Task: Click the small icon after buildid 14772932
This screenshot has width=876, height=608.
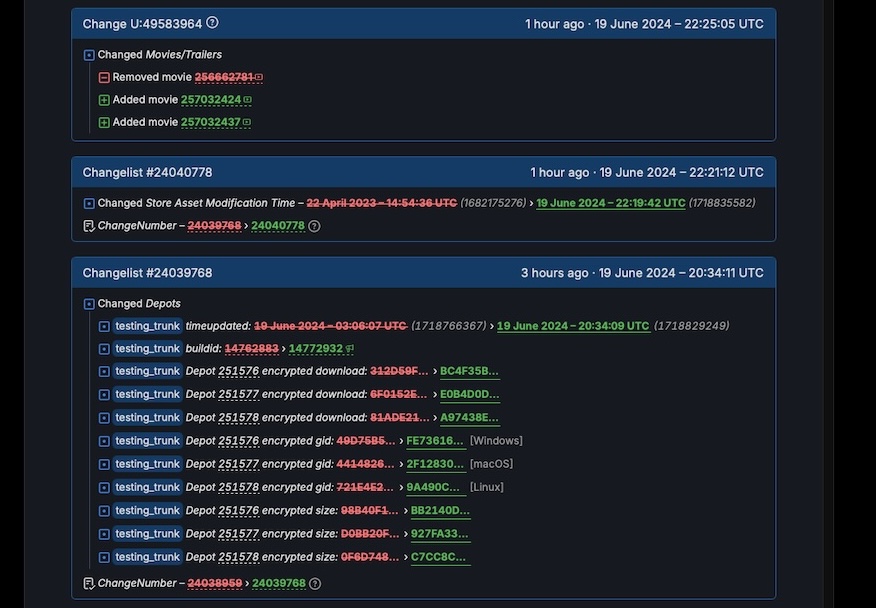Action: (x=350, y=349)
